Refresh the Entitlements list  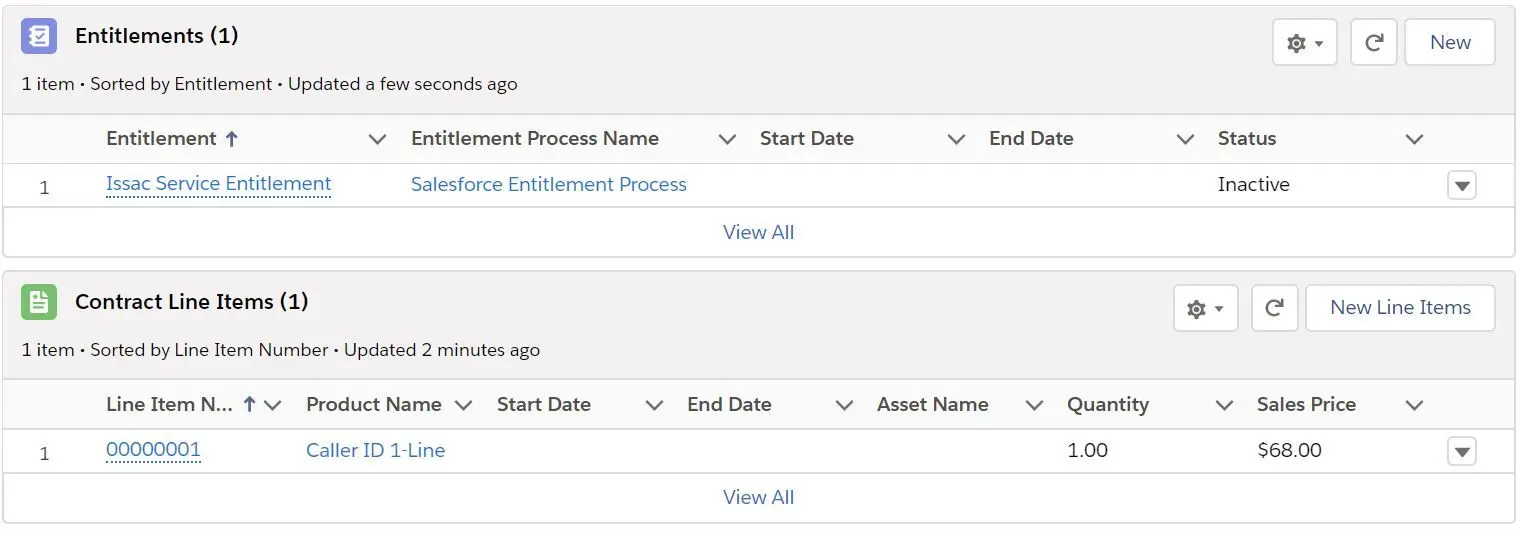pos(1373,43)
